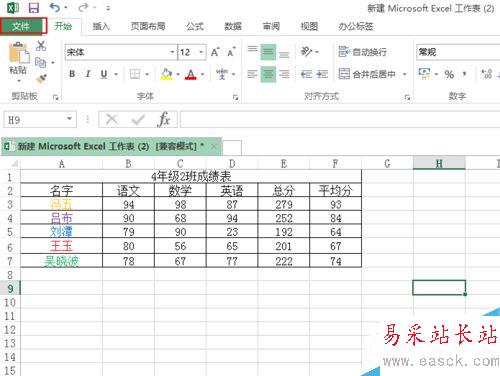This screenshot has width=500, height=376.
Task: Switch to the 数据 Data tab
Action: [x=233, y=26]
